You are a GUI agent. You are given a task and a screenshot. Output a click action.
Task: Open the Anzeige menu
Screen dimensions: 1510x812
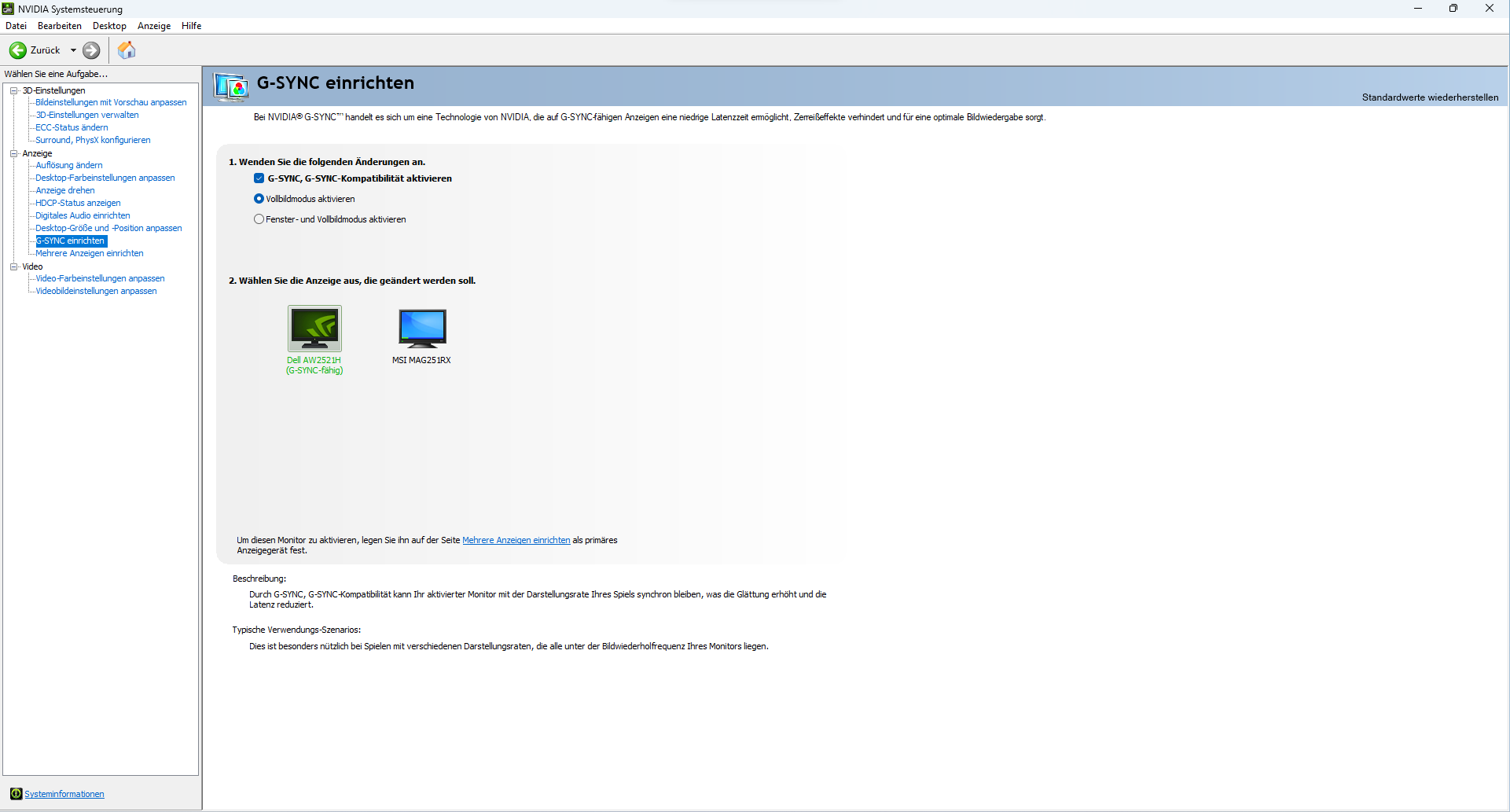click(x=154, y=26)
